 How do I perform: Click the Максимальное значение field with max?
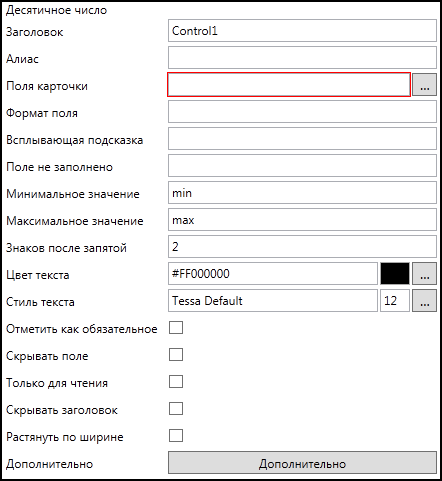click(302, 220)
